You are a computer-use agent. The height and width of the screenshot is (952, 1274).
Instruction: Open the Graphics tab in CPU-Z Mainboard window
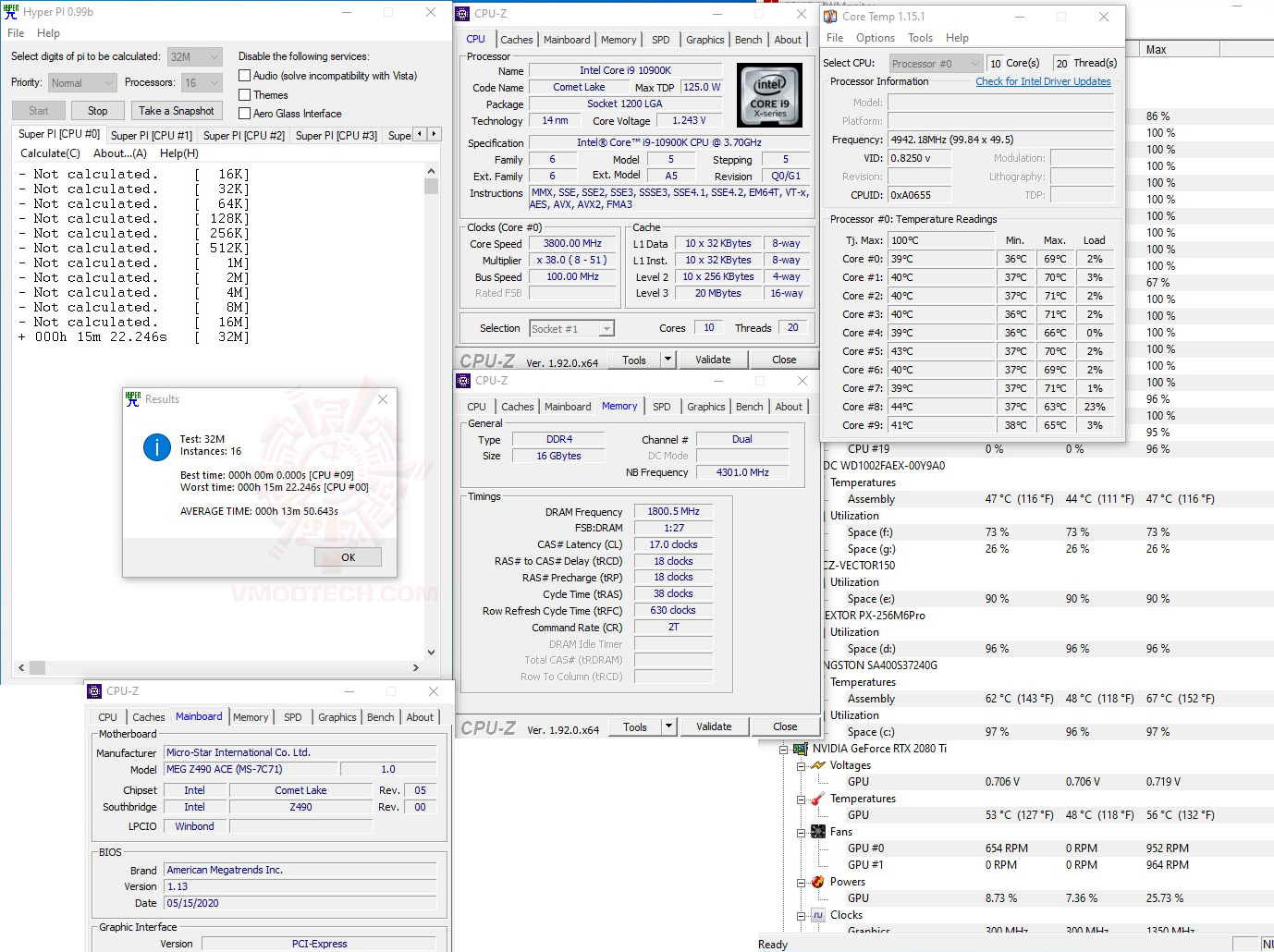(x=337, y=717)
